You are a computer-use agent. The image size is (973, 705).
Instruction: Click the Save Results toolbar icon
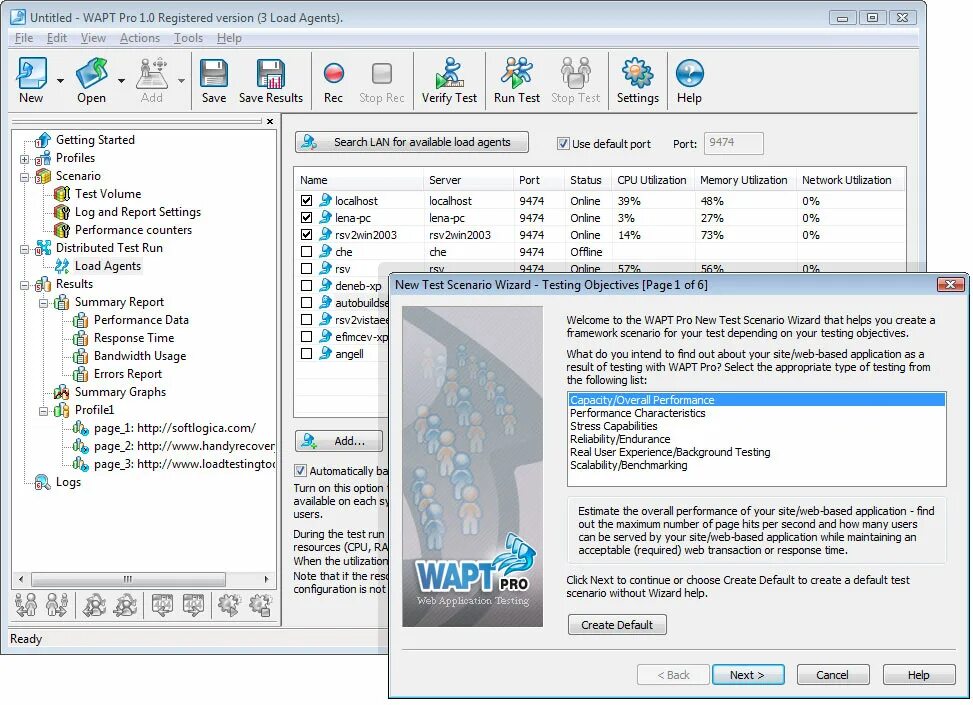(x=271, y=81)
